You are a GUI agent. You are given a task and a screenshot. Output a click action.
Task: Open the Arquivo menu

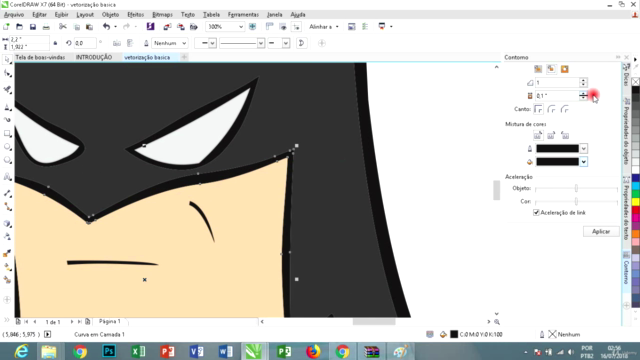[x=14, y=15]
